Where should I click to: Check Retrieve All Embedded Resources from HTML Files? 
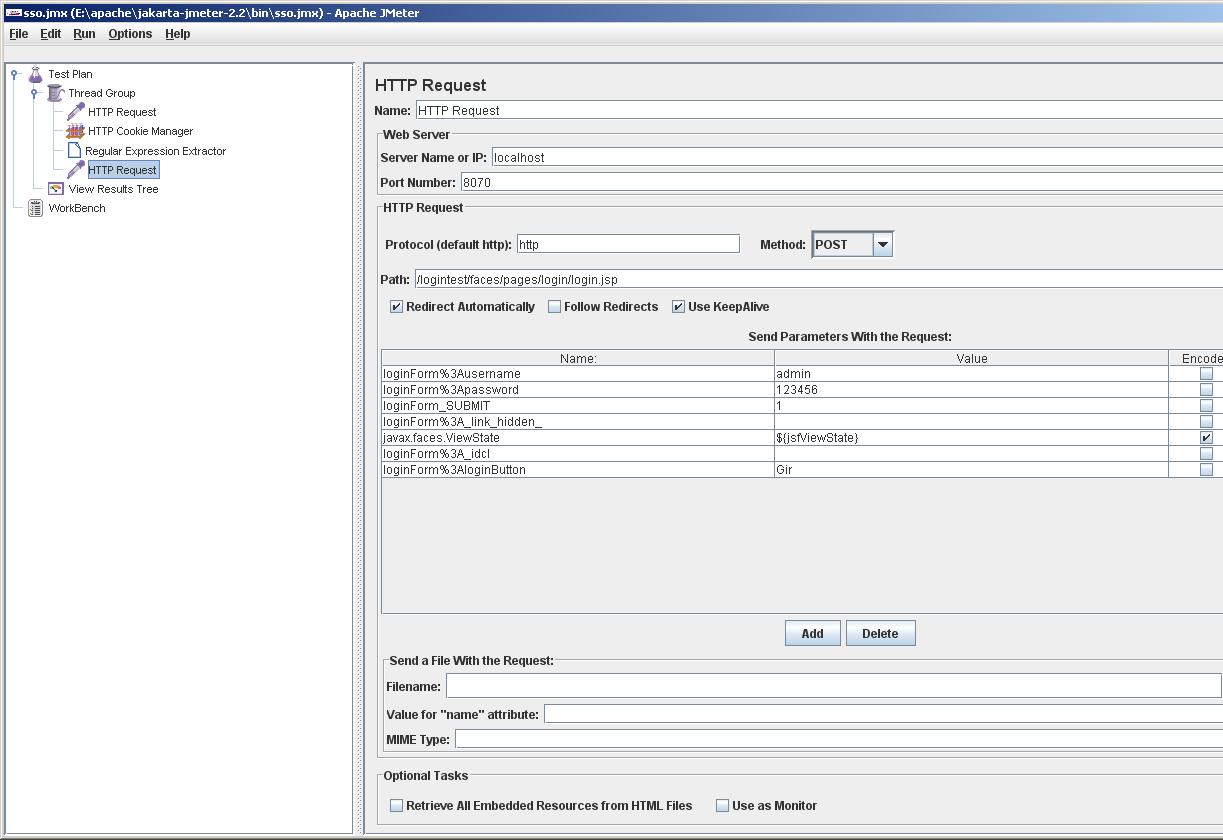(x=396, y=805)
